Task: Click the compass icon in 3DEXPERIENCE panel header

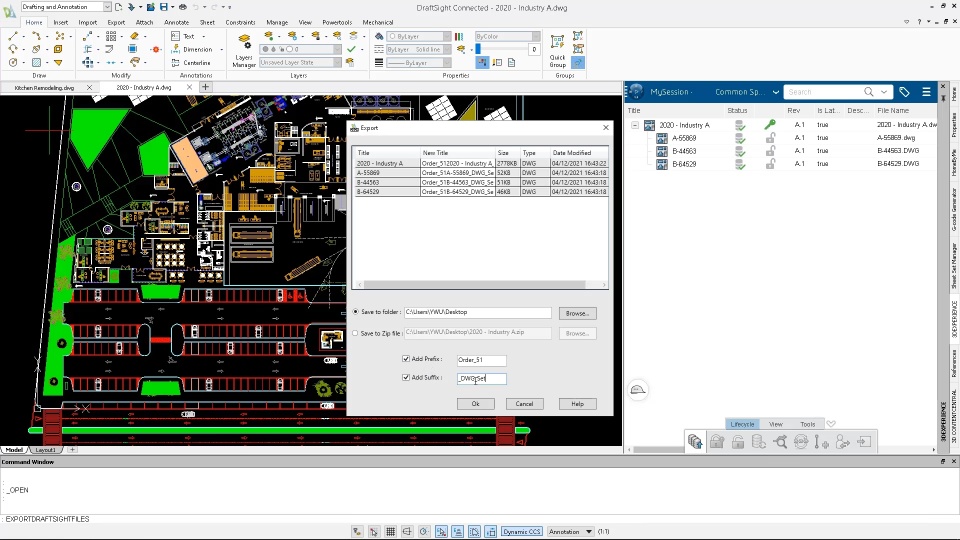Action: coord(636,92)
